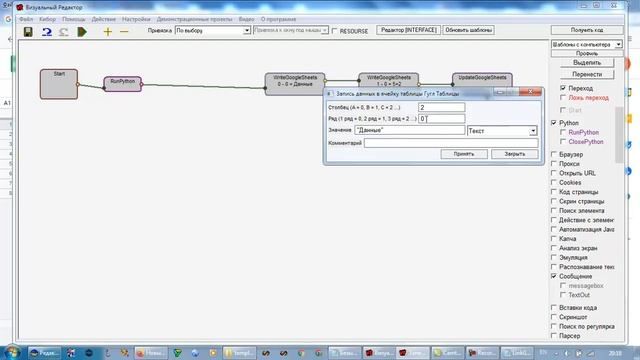Toggle the Прокси checkbox
Screen dimensions: 640x360
tap(554, 164)
